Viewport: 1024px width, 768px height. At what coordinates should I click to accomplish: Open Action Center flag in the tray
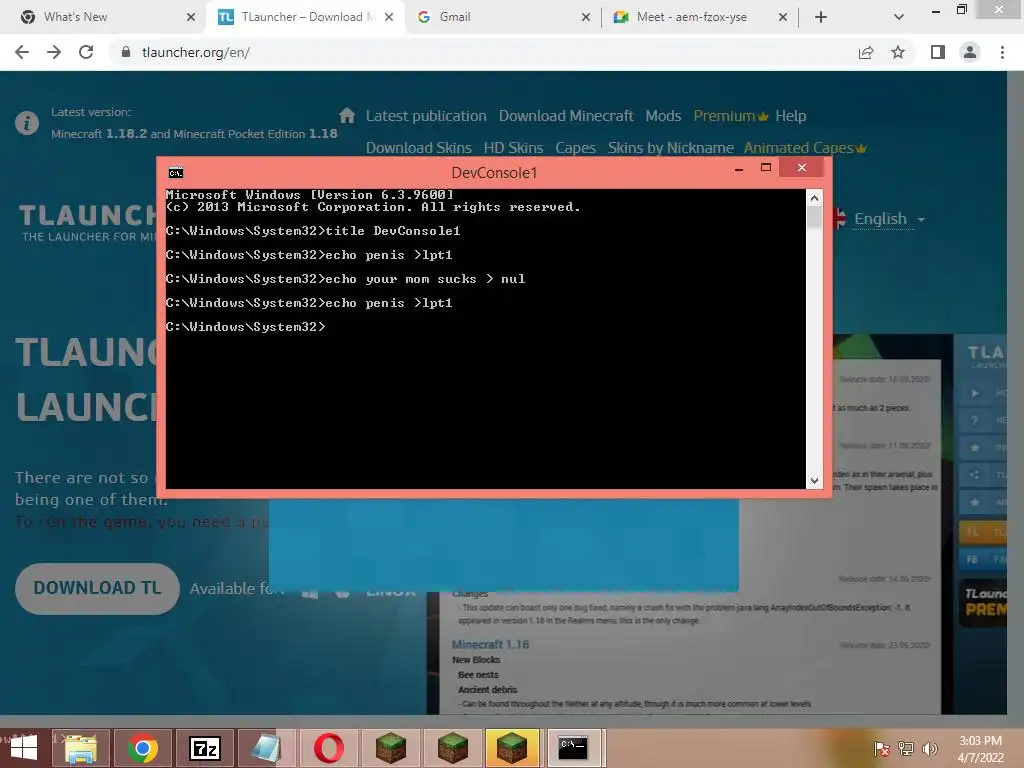(x=881, y=749)
